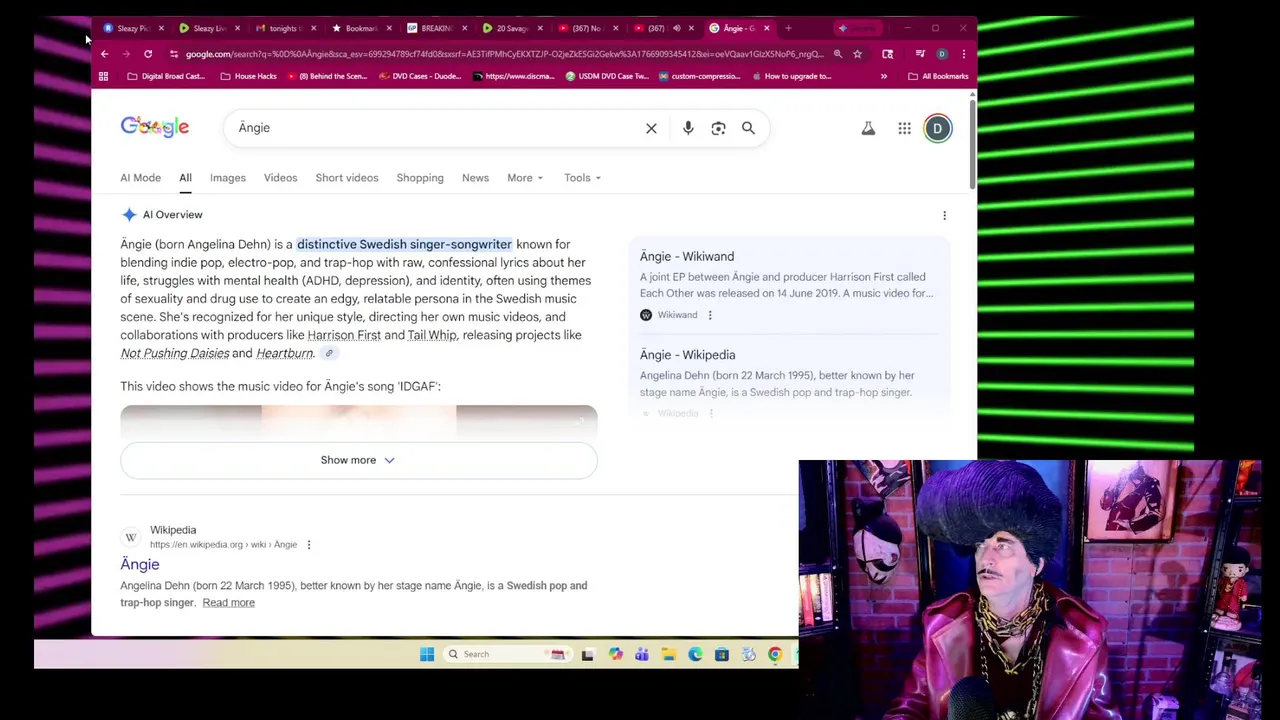The image size is (1280, 720).
Task: Open the bookmarks bar apps grid icon
Action: pos(103,76)
